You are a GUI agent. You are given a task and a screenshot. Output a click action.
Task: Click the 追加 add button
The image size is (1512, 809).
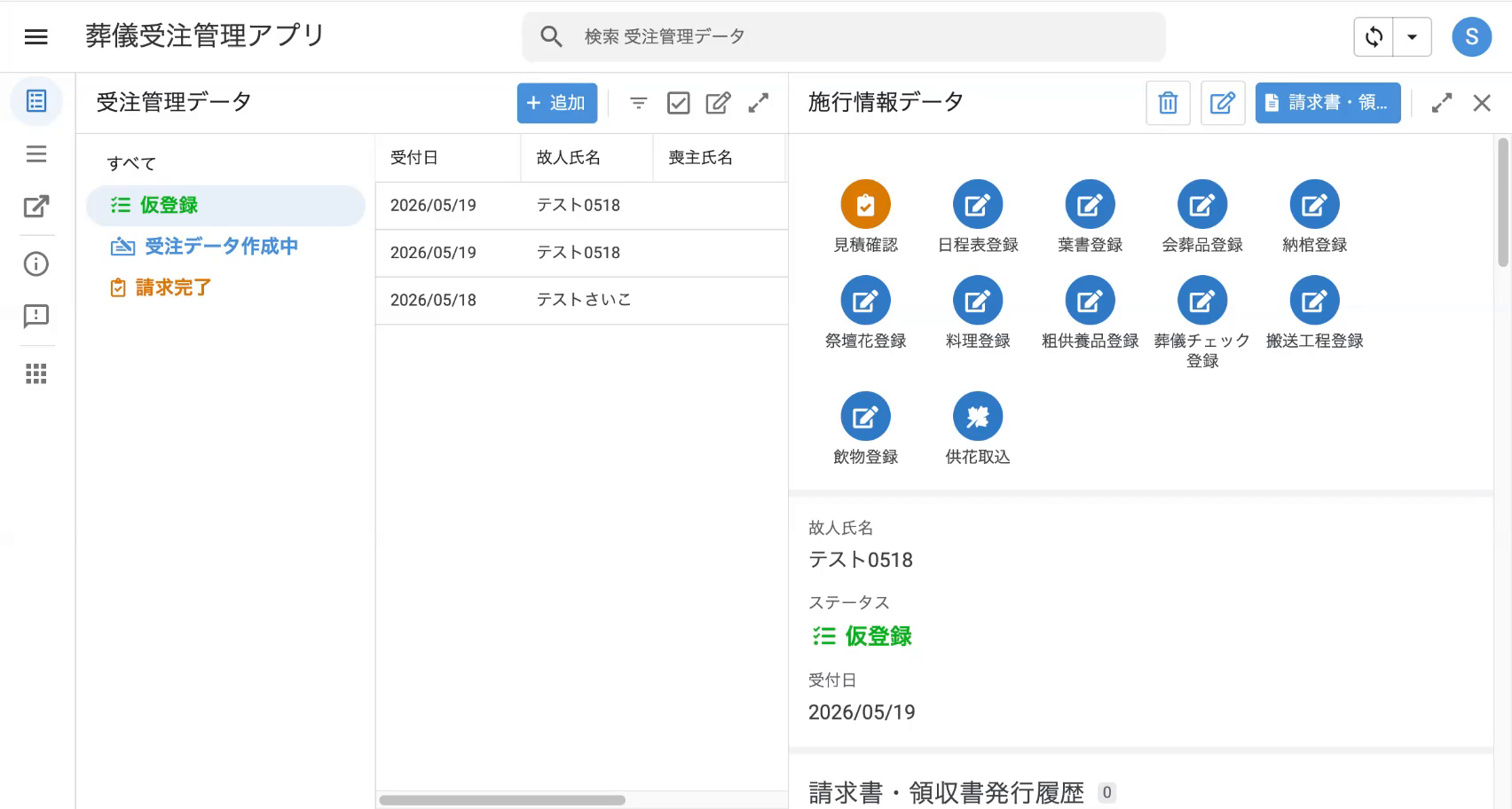pos(556,103)
